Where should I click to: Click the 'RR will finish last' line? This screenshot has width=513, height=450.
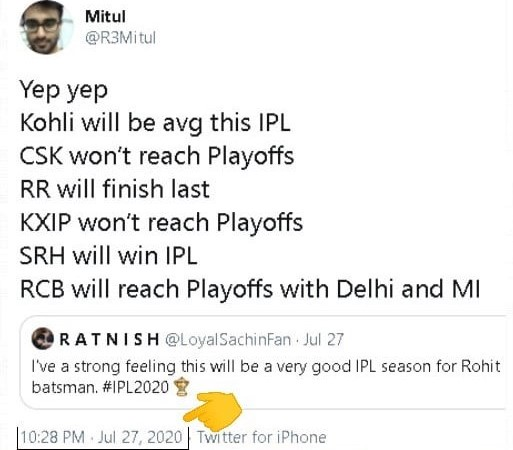(115, 189)
